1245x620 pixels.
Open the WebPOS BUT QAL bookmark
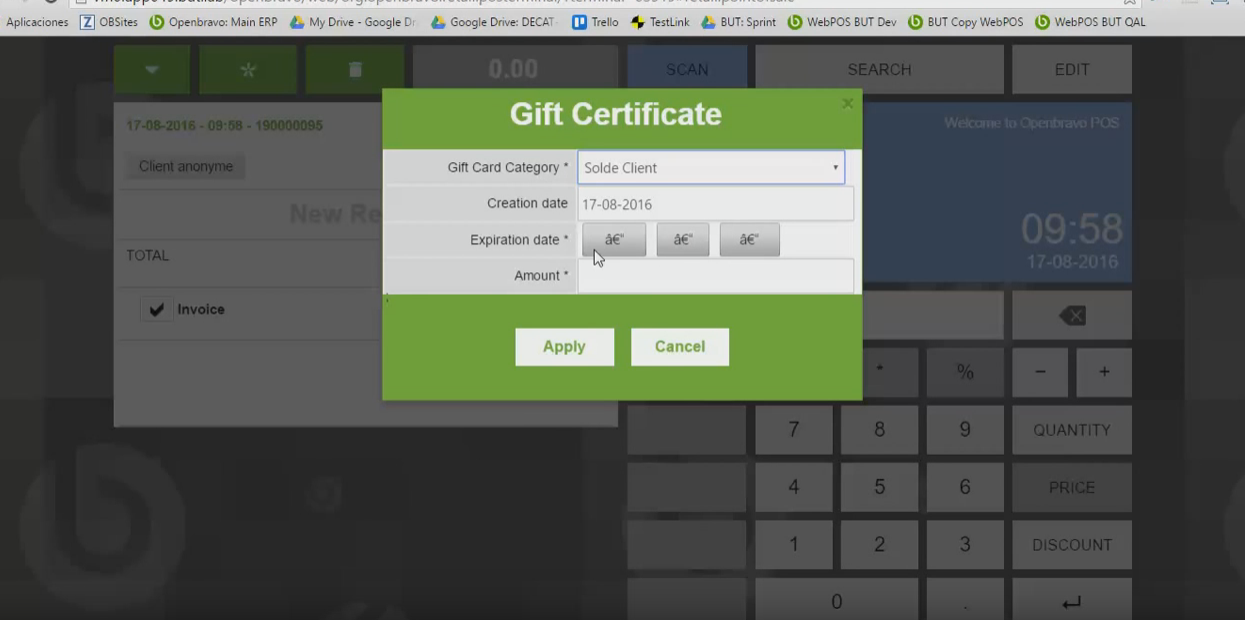pos(1091,22)
